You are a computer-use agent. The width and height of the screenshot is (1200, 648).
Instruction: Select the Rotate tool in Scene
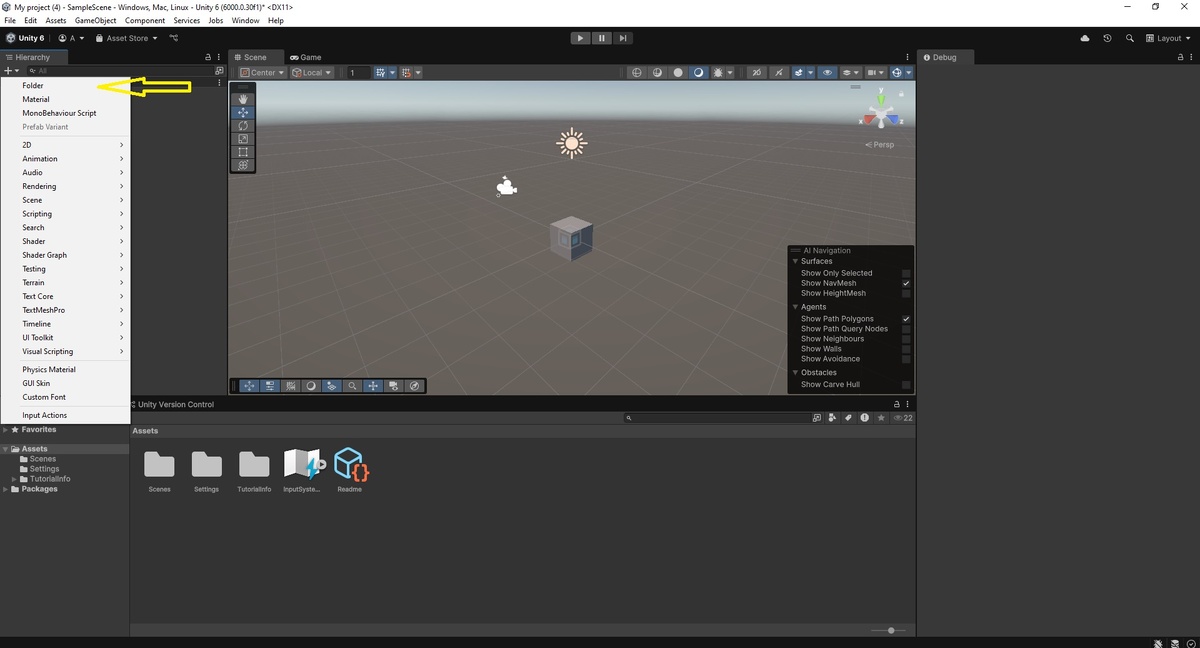243,125
